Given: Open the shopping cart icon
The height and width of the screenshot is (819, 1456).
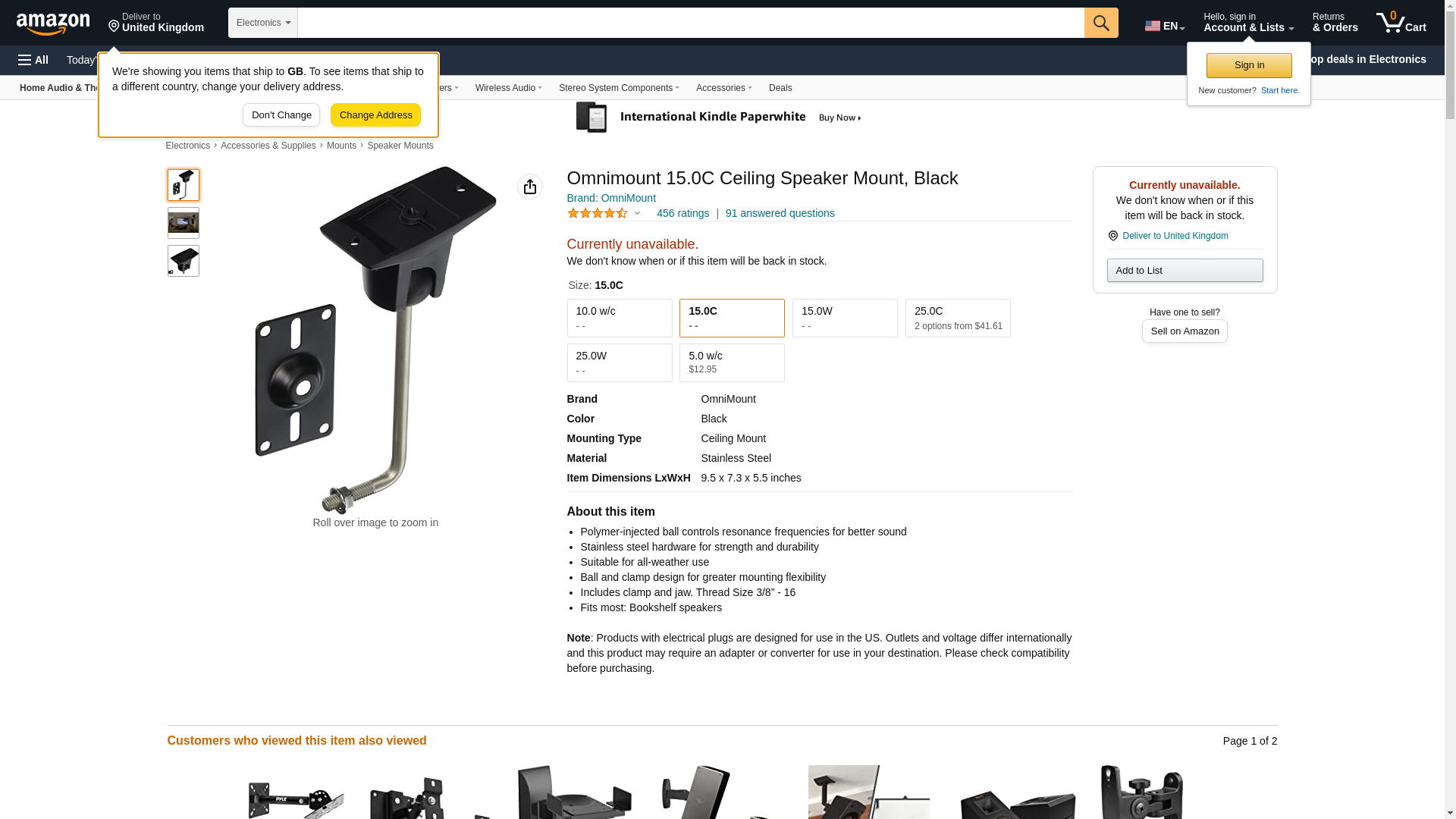Looking at the screenshot, I should pyautogui.click(x=1401, y=23).
